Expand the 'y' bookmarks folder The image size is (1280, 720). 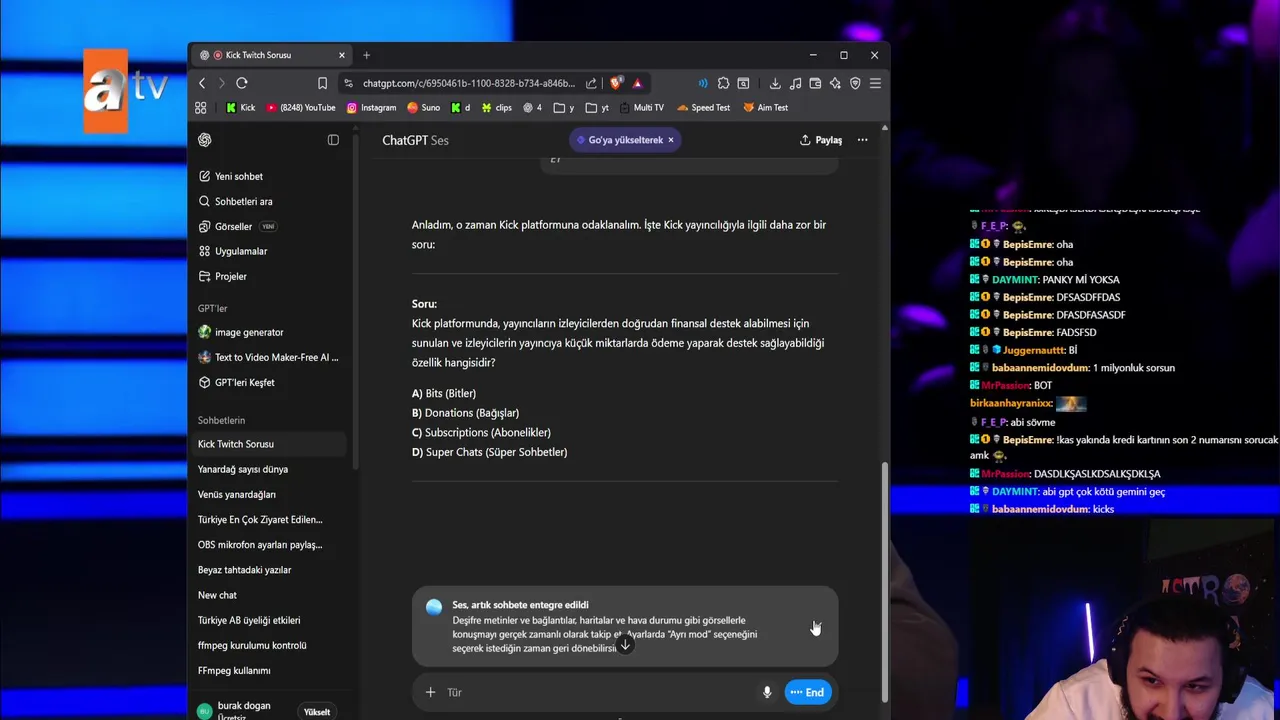[564, 108]
